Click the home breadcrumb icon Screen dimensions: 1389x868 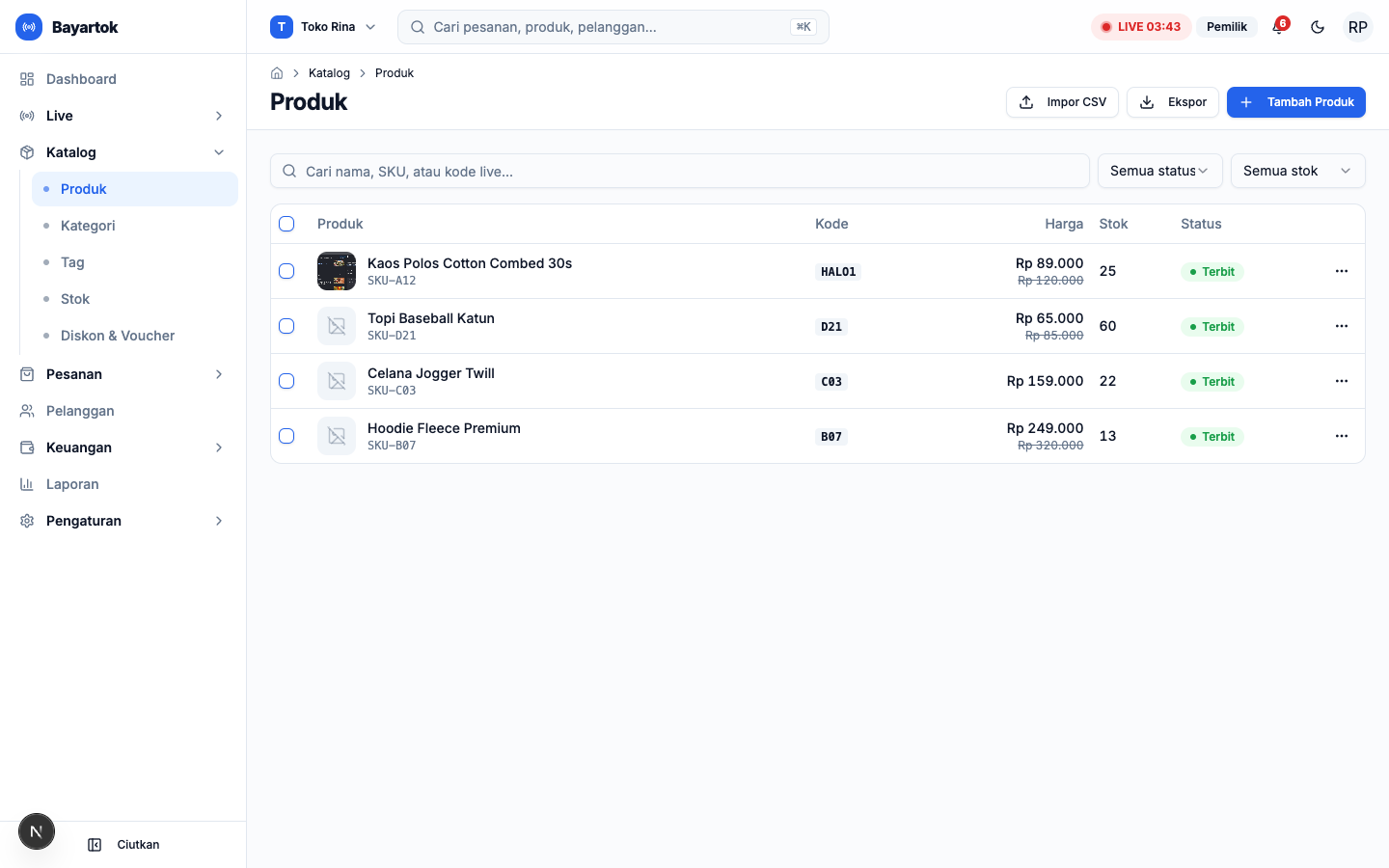click(277, 73)
